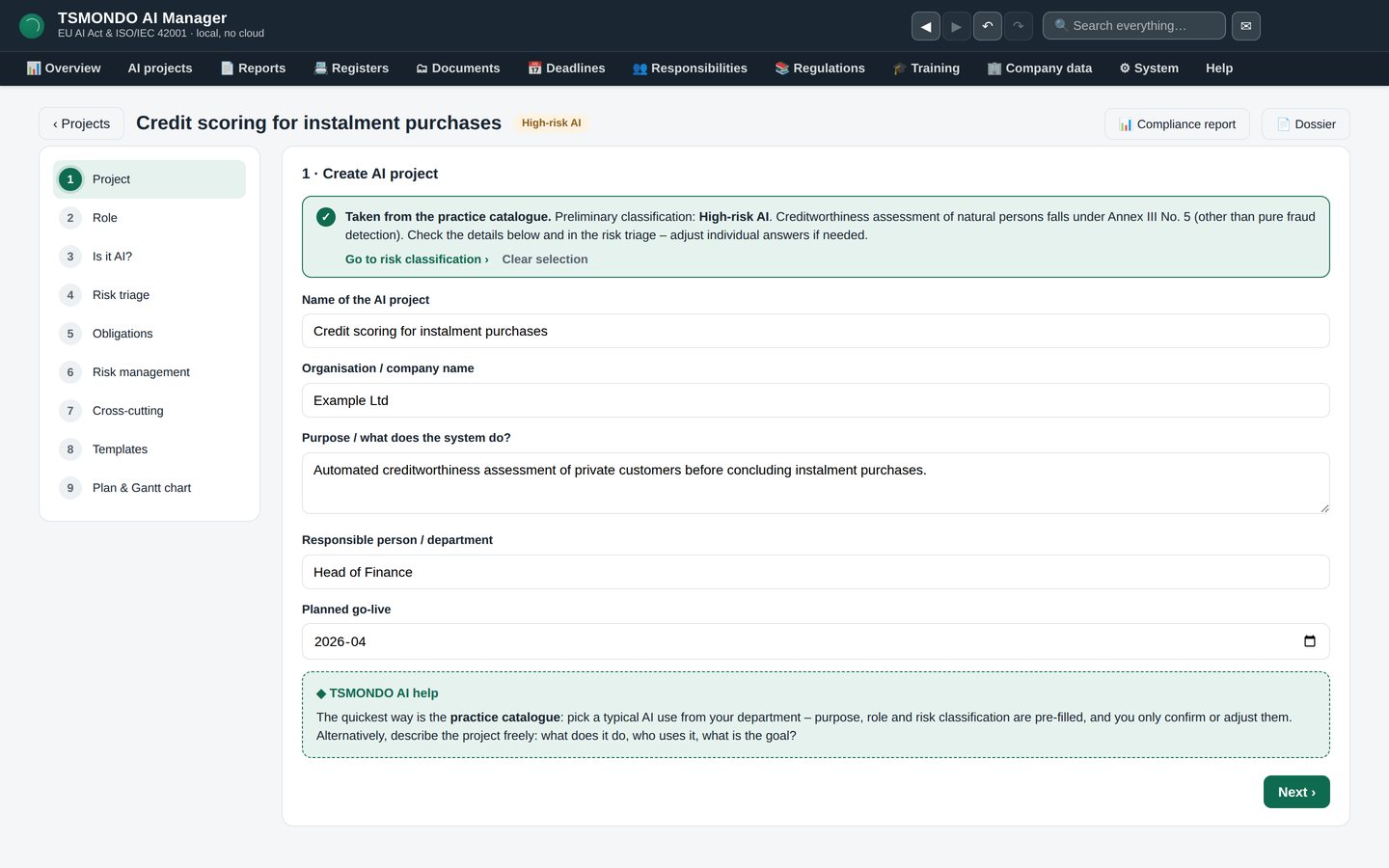Open the calendar picker for planned go-live
The width and height of the screenshot is (1389, 868).
click(1310, 641)
